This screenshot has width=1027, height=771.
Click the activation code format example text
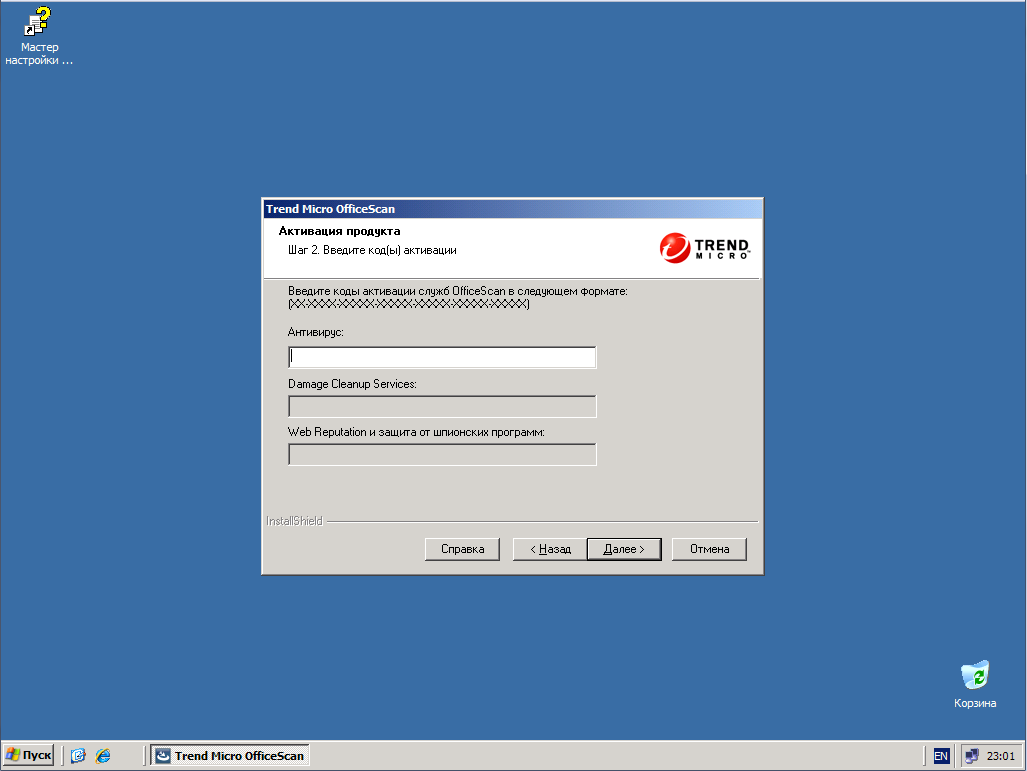pos(409,304)
